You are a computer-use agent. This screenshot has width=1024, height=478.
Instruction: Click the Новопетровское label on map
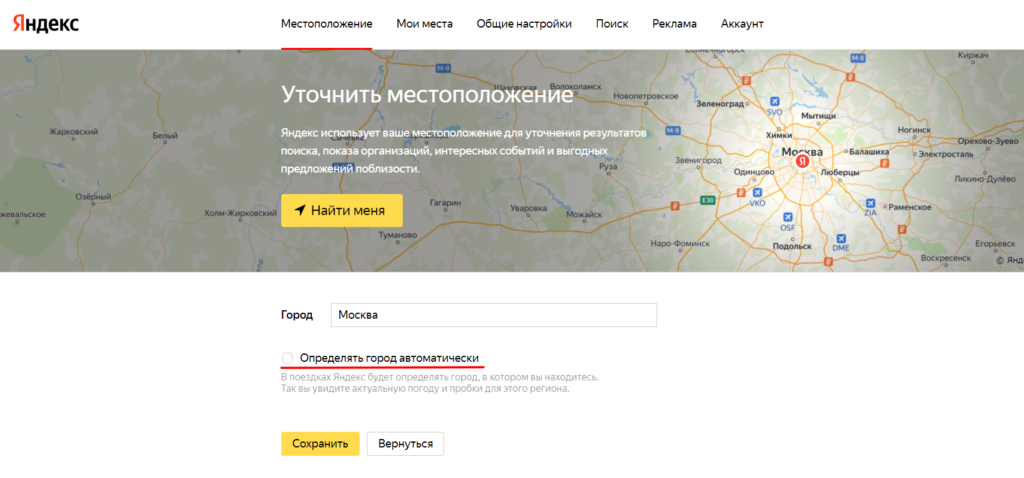[646, 96]
